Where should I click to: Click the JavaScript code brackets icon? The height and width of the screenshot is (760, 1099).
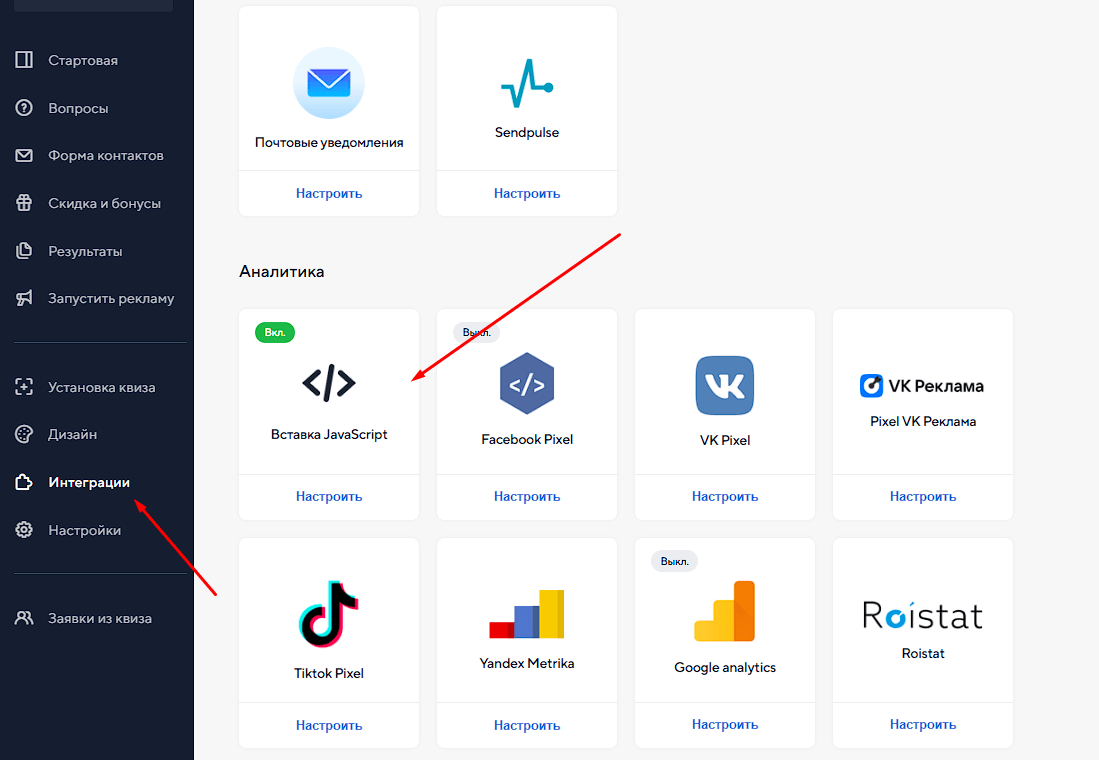click(328, 383)
